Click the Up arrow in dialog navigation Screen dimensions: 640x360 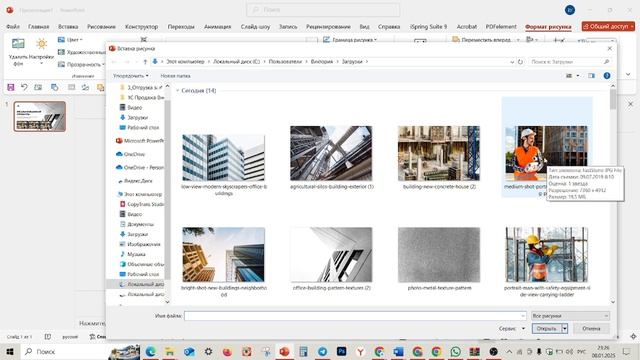click(145, 62)
